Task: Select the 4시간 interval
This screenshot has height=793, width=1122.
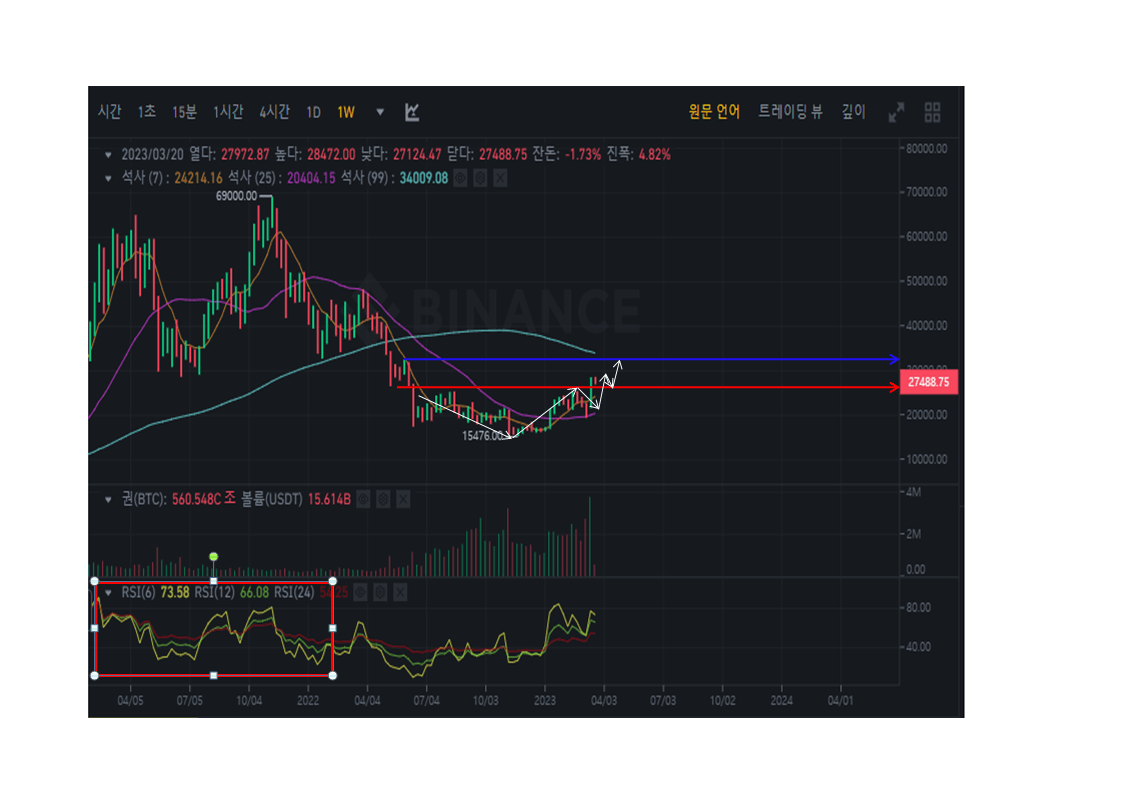Action: click(x=274, y=112)
